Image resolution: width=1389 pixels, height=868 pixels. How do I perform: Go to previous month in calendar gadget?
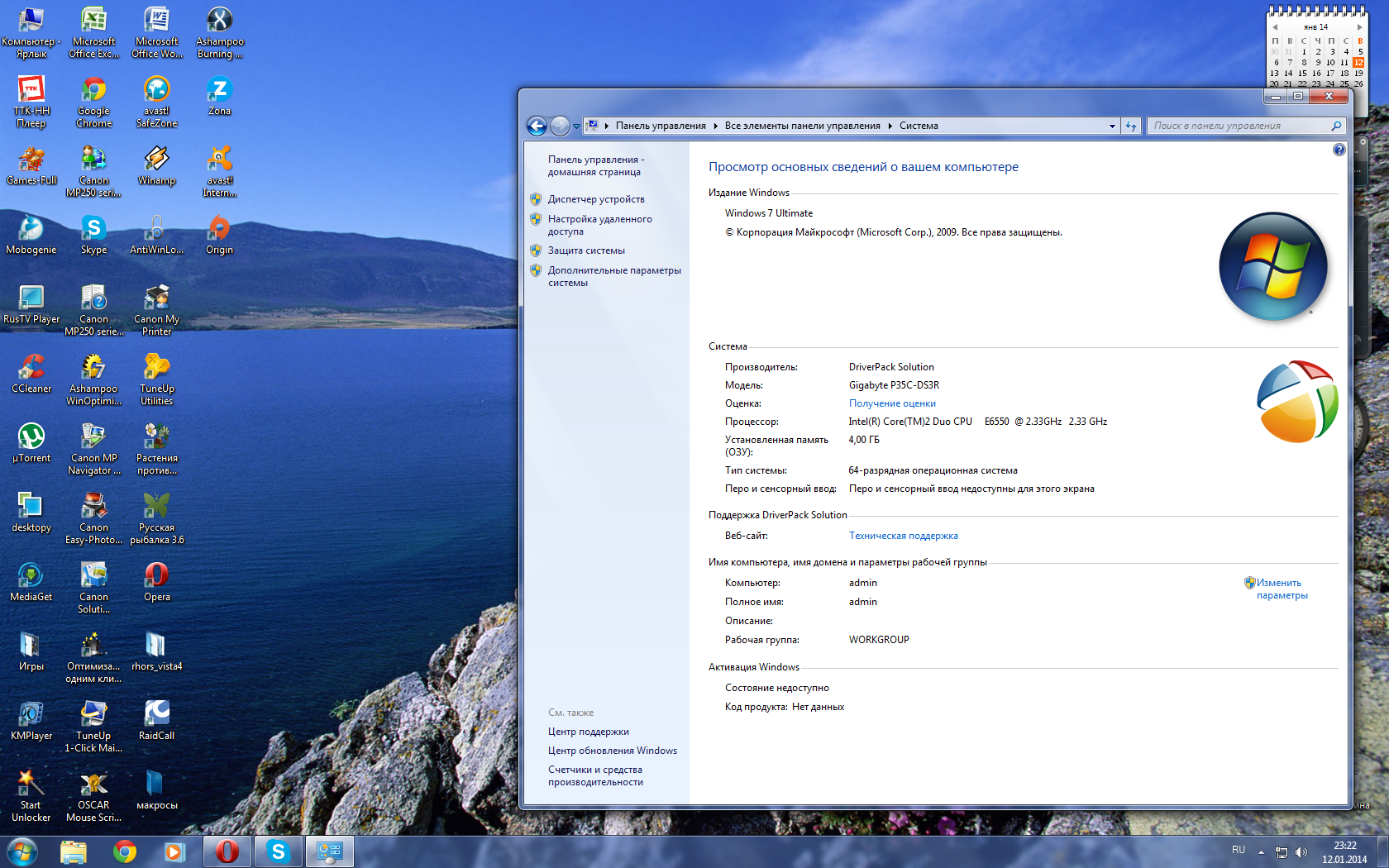point(1275,27)
